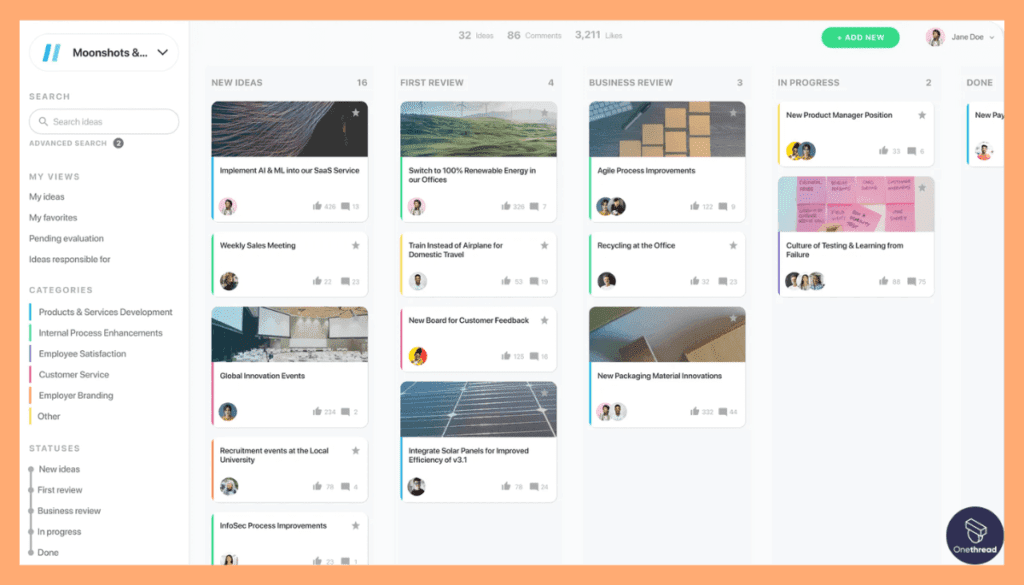This screenshot has height=585, width=1024.
Task: Open comments on Train Instead of Airplane
Action: tap(534, 281)
